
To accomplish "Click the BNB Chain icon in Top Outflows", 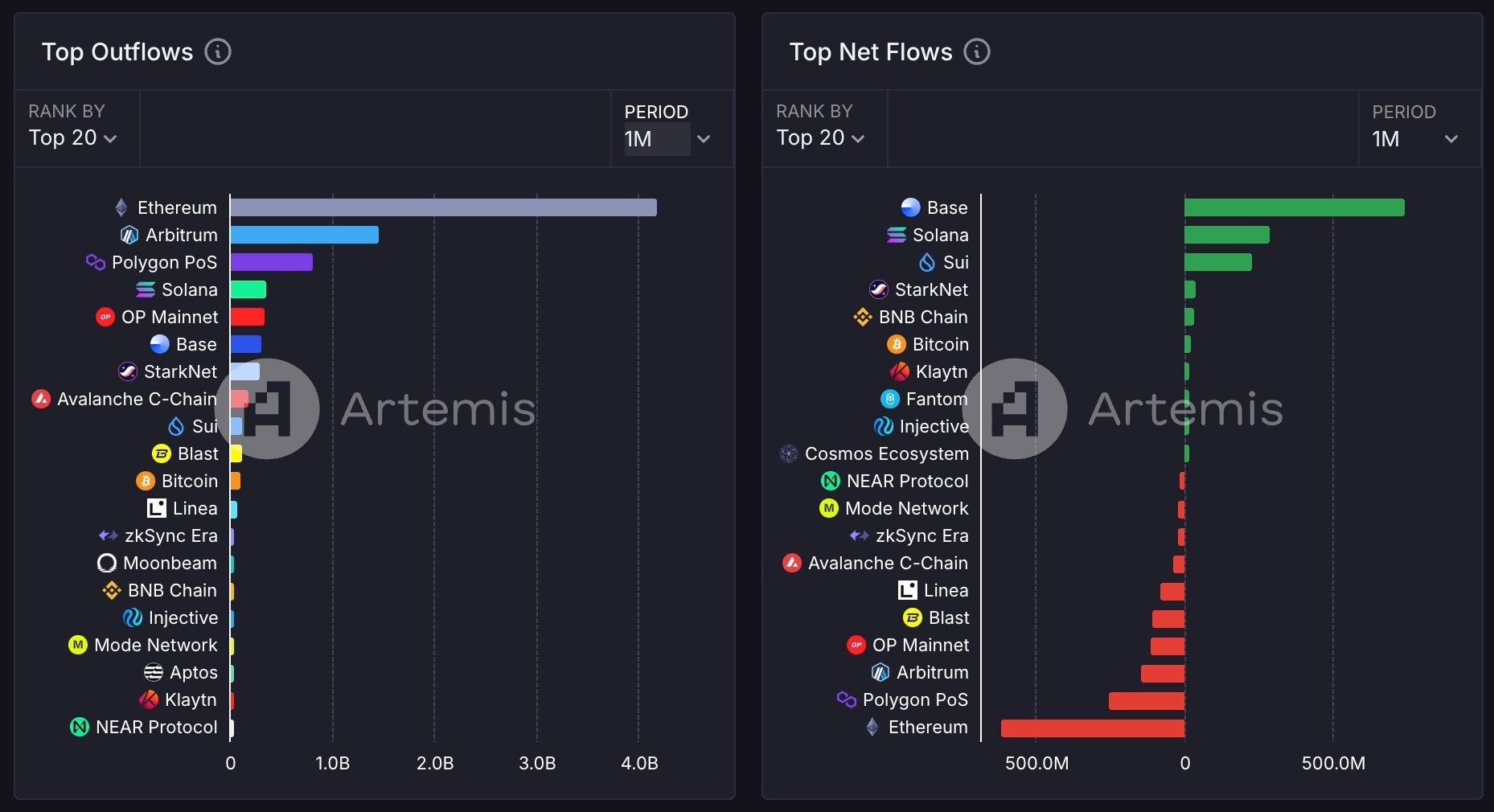I will 112,590.
